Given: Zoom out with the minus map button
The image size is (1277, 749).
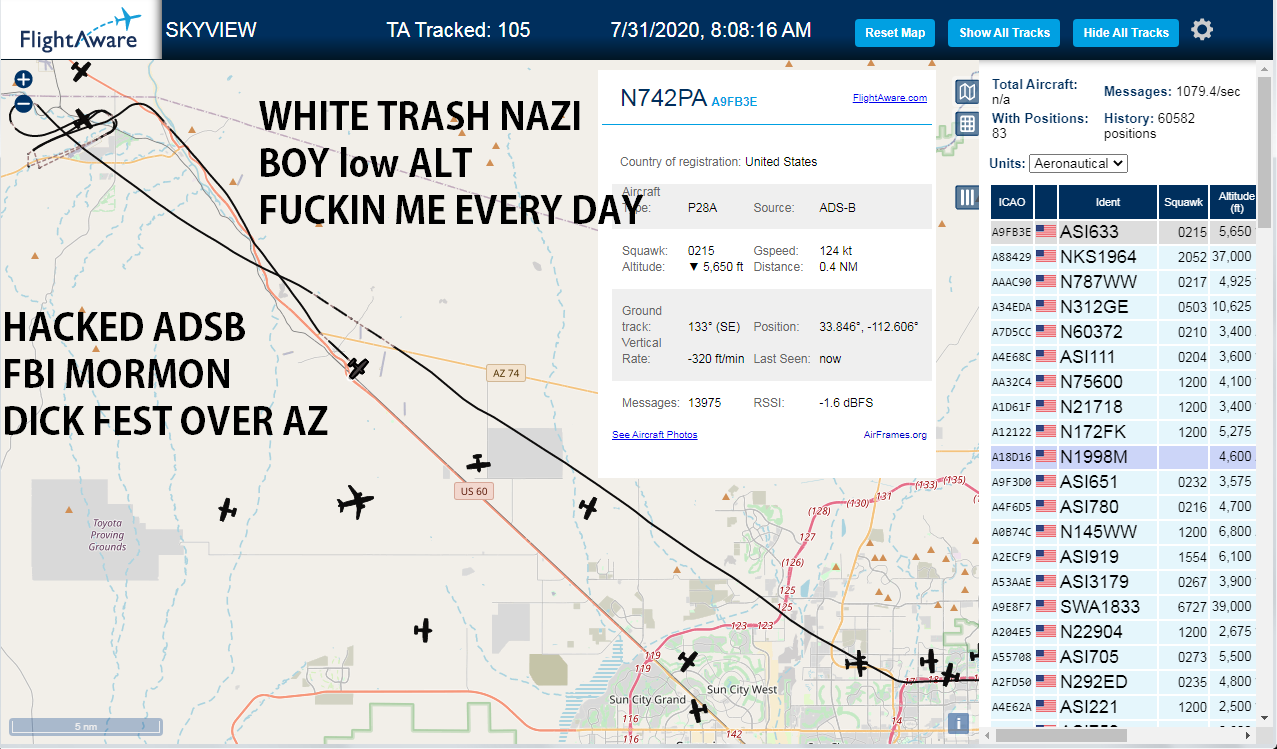Looking at the screenshot, I should pyautogui.click(x=23, y=104).
